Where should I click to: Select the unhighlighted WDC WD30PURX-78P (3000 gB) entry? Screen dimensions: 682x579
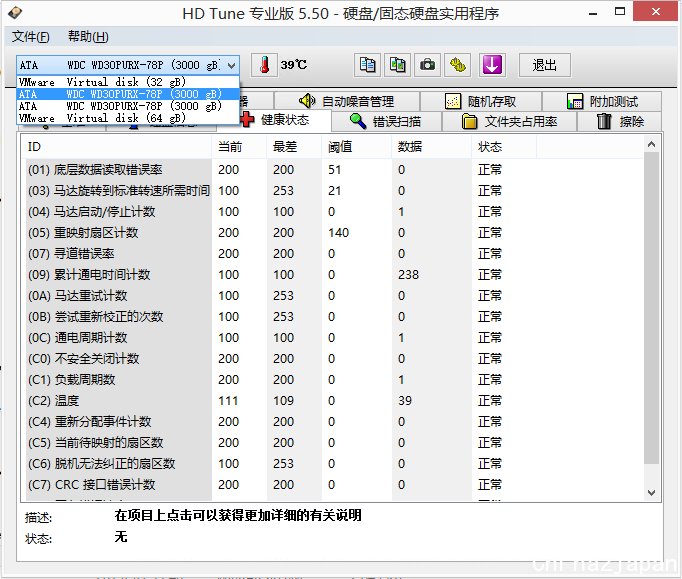point(127,106)
